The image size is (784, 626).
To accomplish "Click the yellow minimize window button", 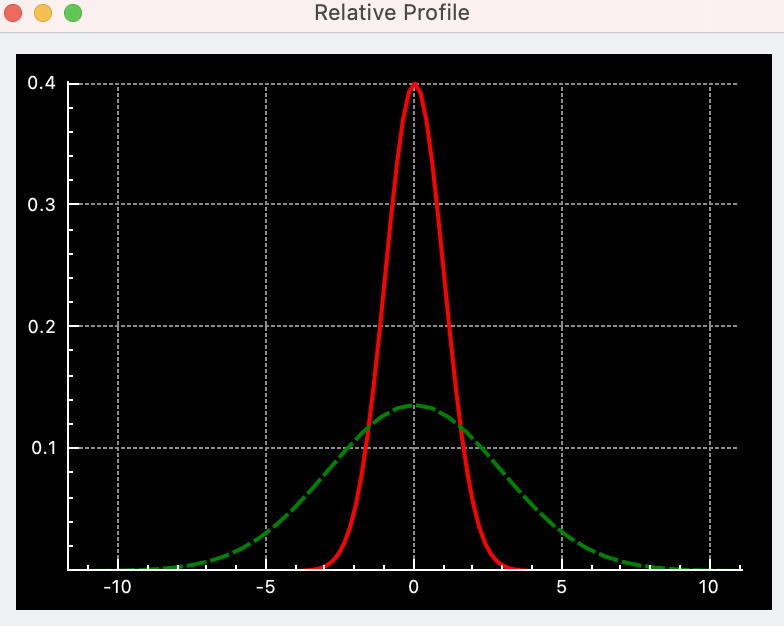I will [43, 13].
